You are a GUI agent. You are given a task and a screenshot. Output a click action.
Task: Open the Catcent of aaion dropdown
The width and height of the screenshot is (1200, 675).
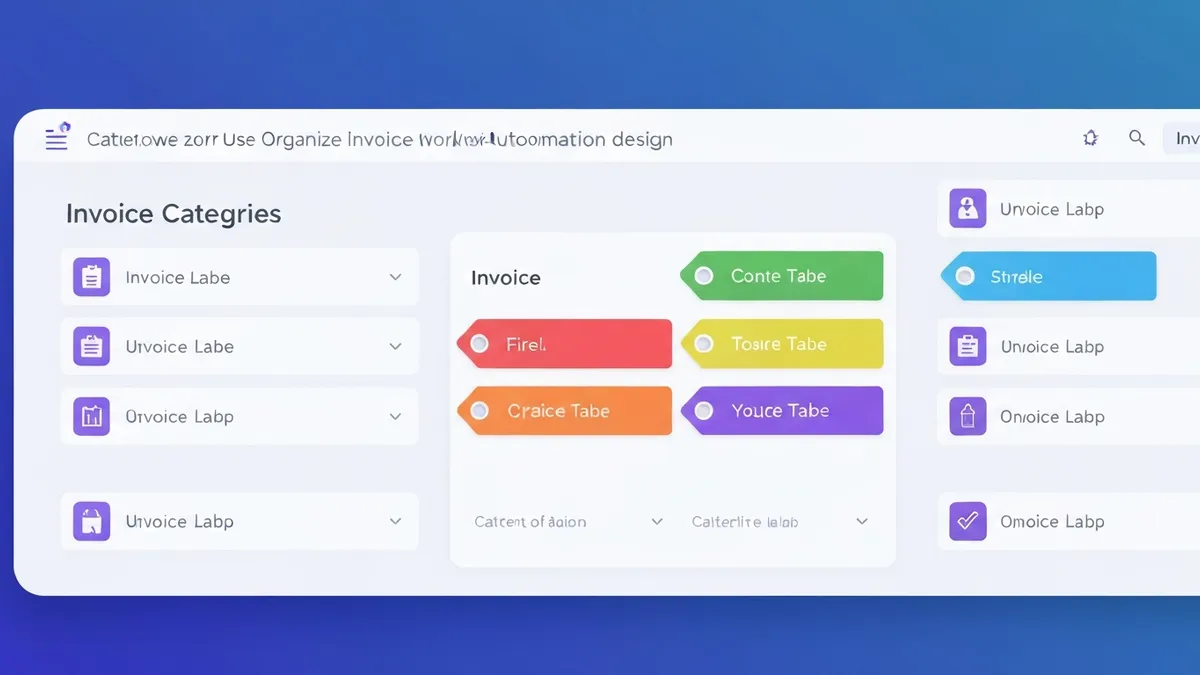pyautogui.click(x=657, y=521)
